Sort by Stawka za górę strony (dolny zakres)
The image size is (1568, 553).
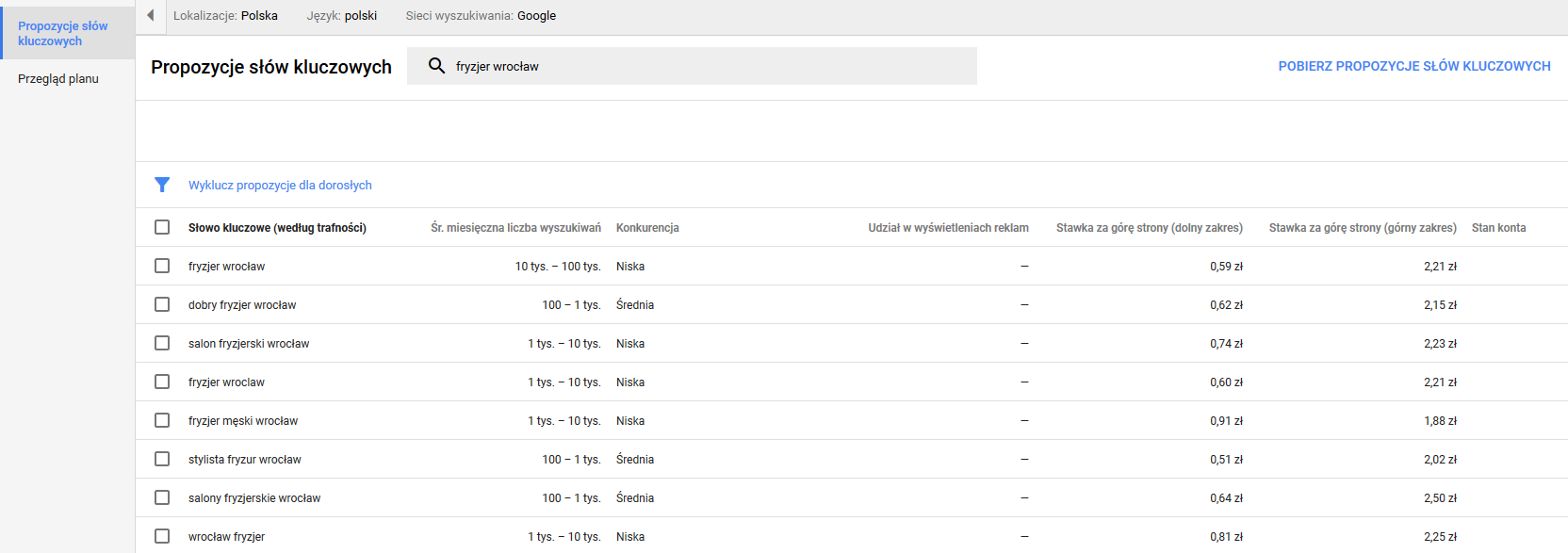coord(1150,227)
